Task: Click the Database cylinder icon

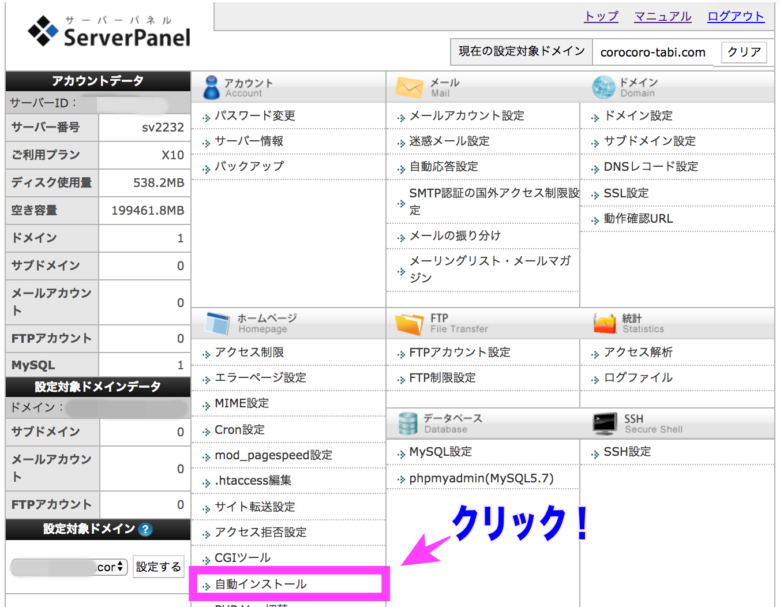Action: 408,423
